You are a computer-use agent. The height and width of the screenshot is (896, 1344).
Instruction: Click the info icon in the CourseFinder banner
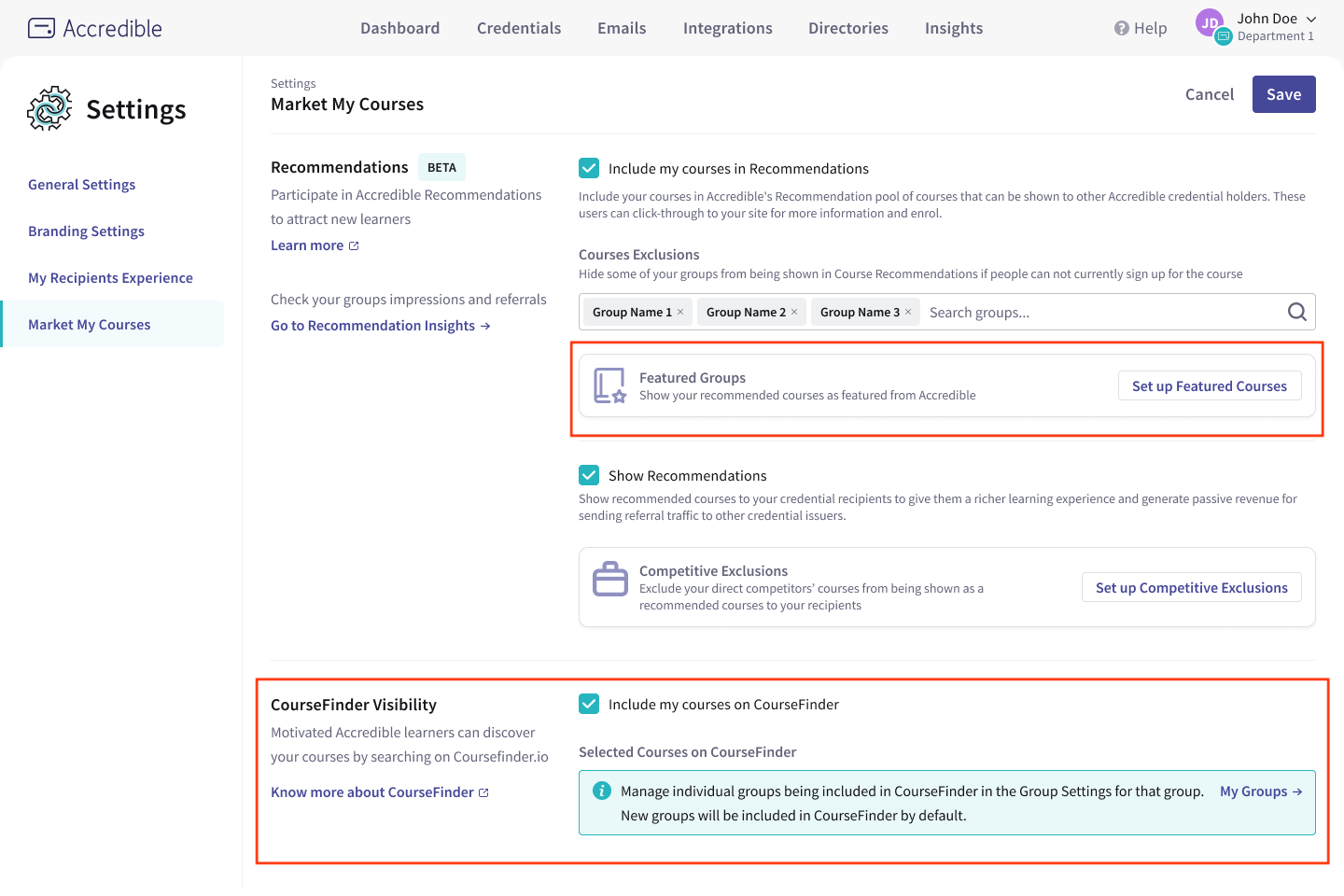(x=602, y=791)
